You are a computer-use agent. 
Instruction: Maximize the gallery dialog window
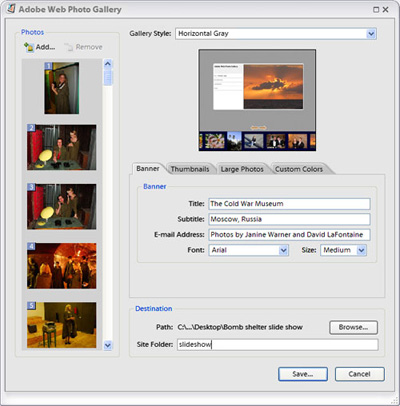pyautogui.click(x=376, y=10)
